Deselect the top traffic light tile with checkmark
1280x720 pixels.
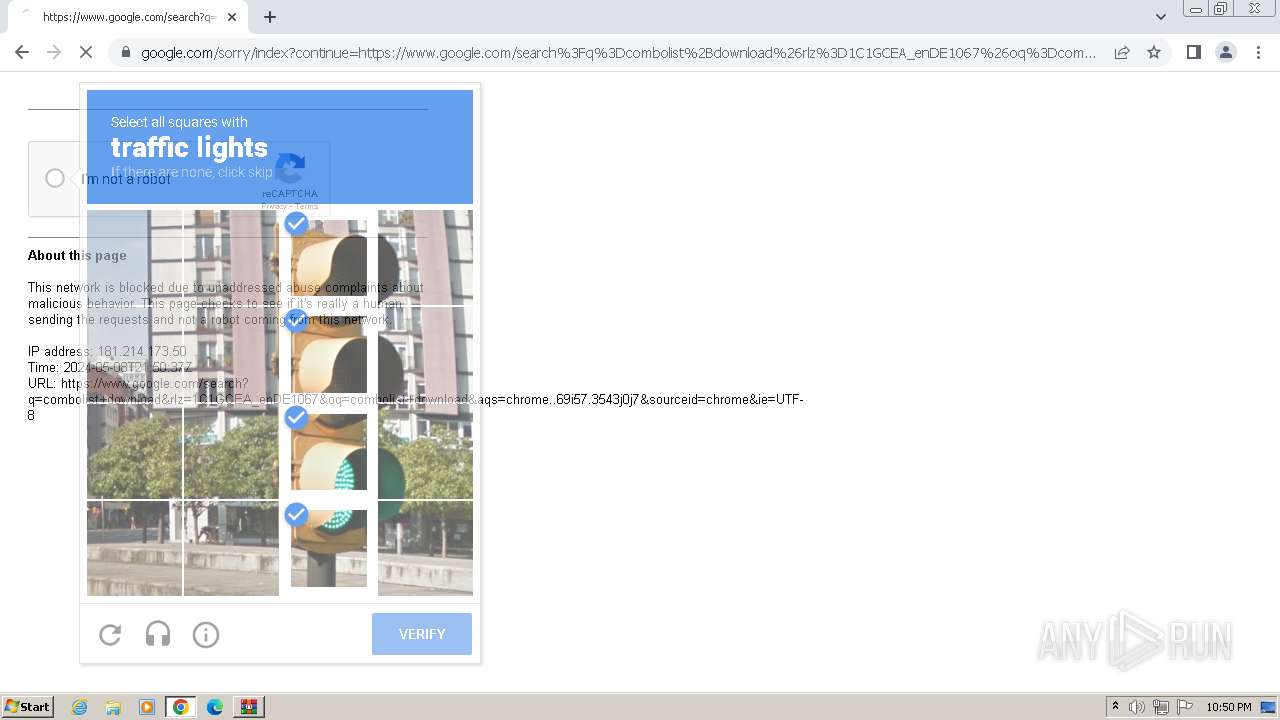click(329, 258)
